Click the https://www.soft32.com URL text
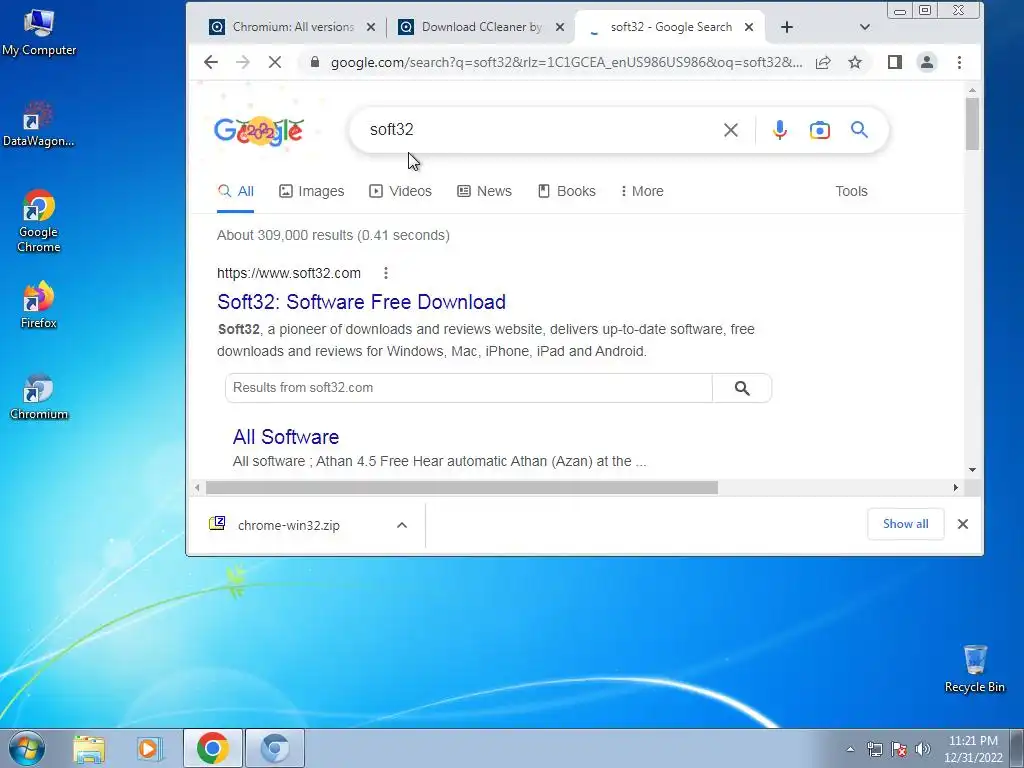This screenshot has height=768, width=1024. coord(289,273)
